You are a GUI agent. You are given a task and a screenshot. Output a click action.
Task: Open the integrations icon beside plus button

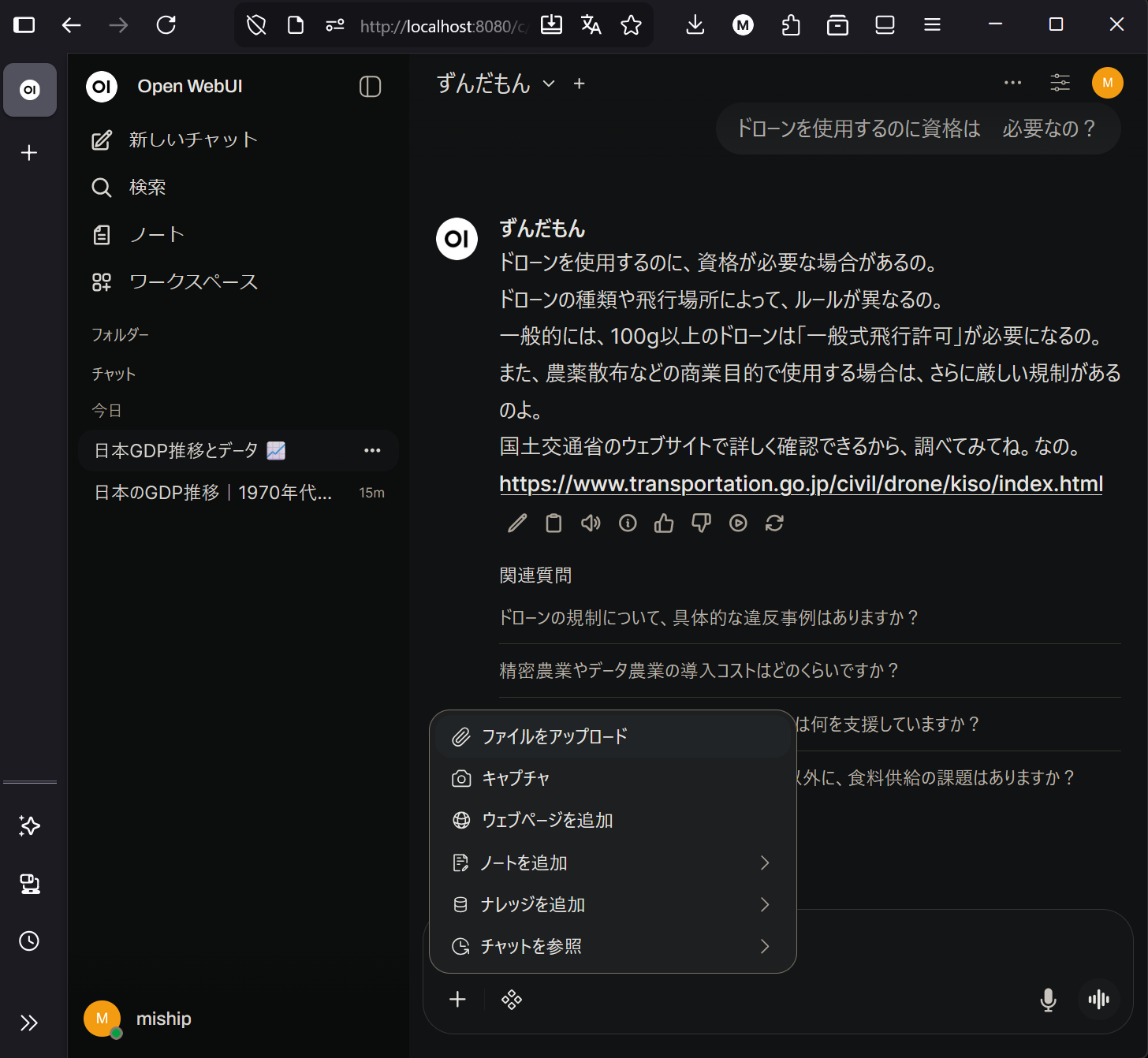pyautogui.click(x=512, y=1000)
